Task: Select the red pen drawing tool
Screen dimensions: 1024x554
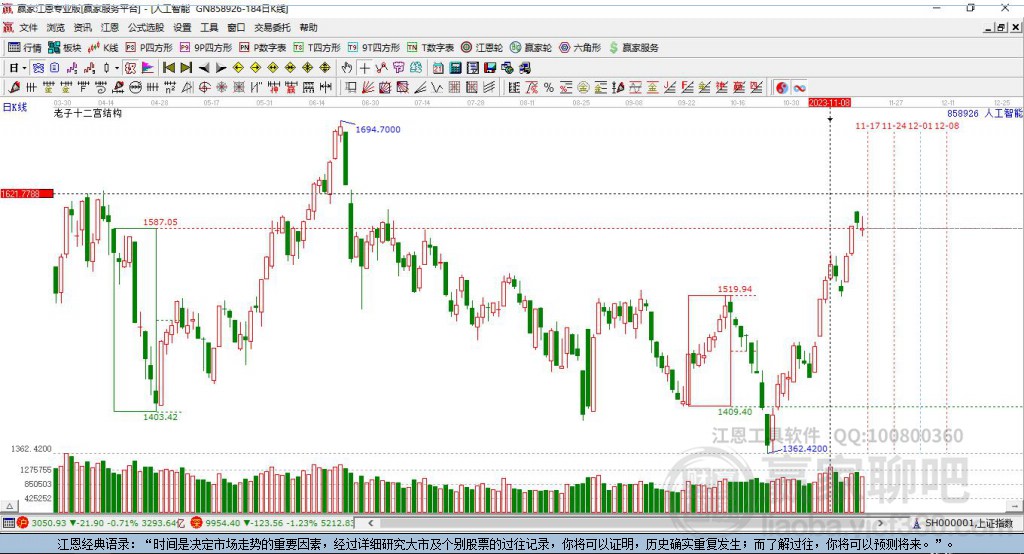Action: [x=14, y=88]
